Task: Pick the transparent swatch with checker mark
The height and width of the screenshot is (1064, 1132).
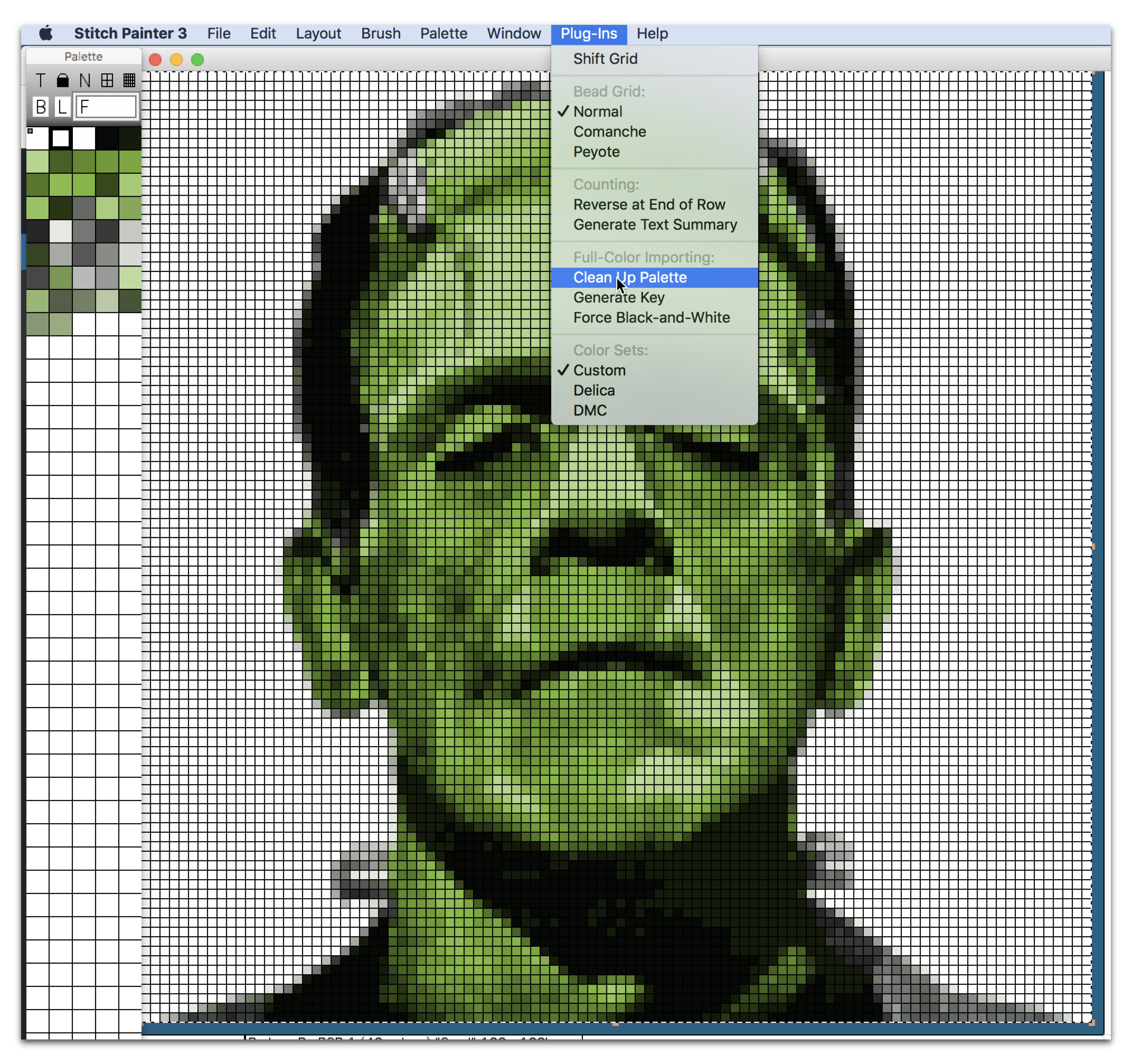Action: point(37,138)
